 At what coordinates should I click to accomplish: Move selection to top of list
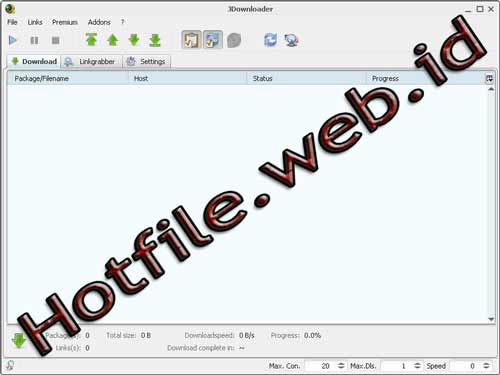[91, 40]
